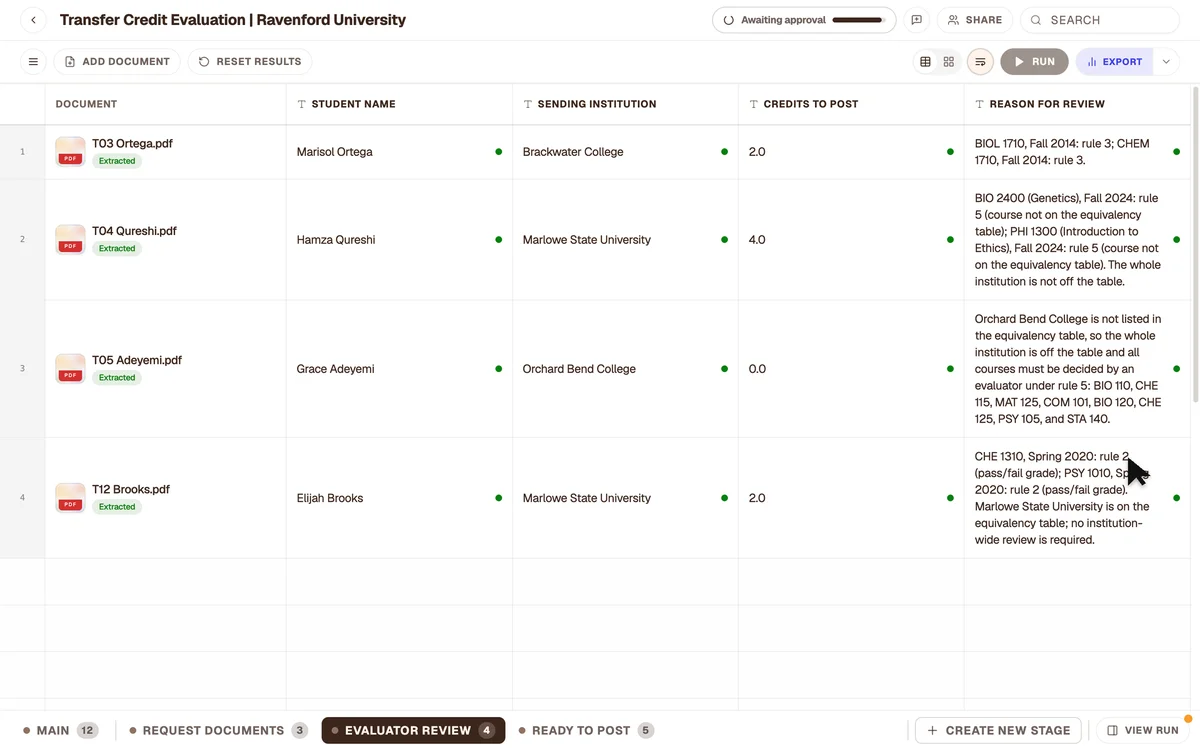Open the hamburger menu left of Add Document
The height and width of the screenshot is (750, 1200).
pos(33,62)
